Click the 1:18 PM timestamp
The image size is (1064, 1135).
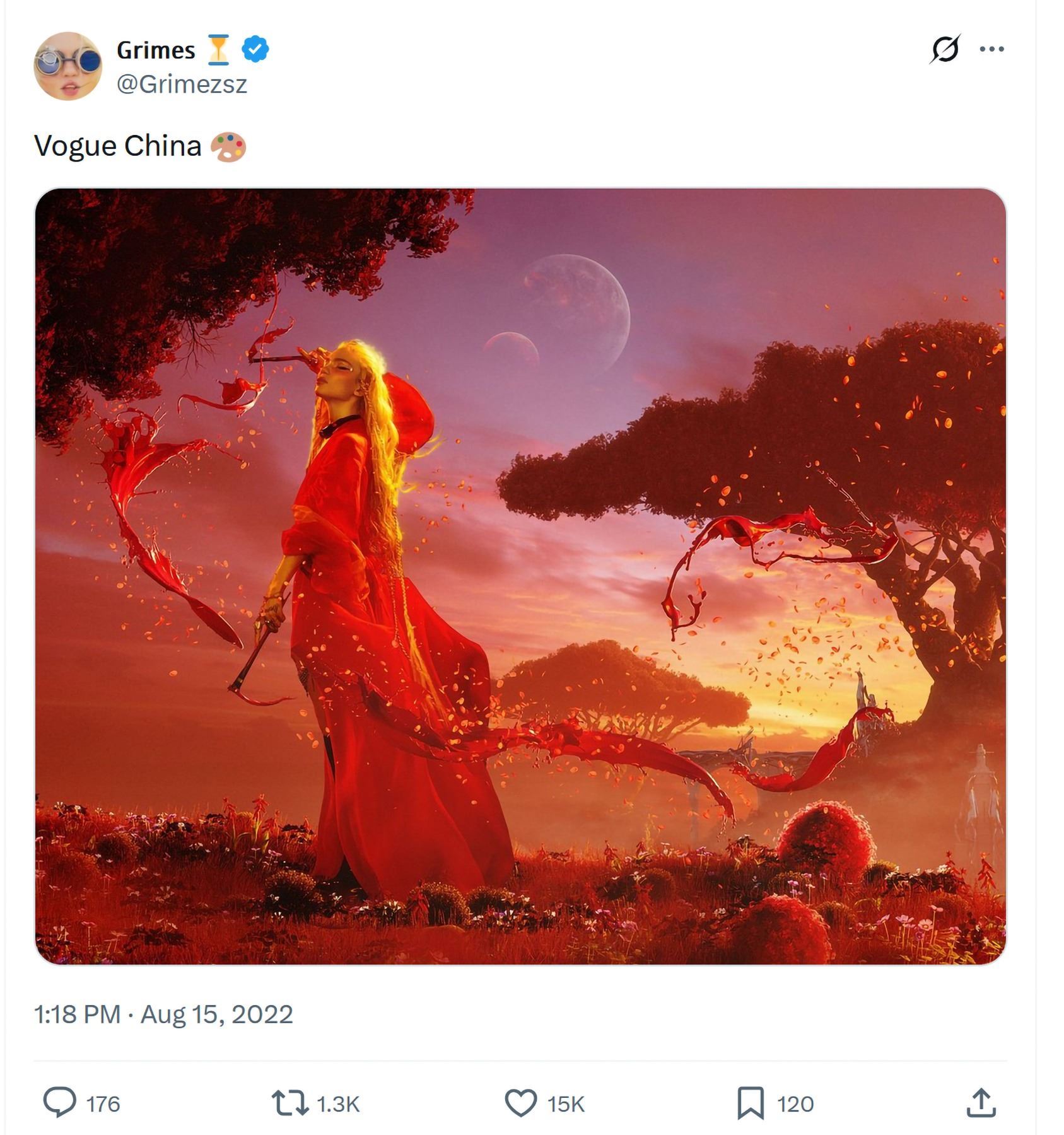76,1015
